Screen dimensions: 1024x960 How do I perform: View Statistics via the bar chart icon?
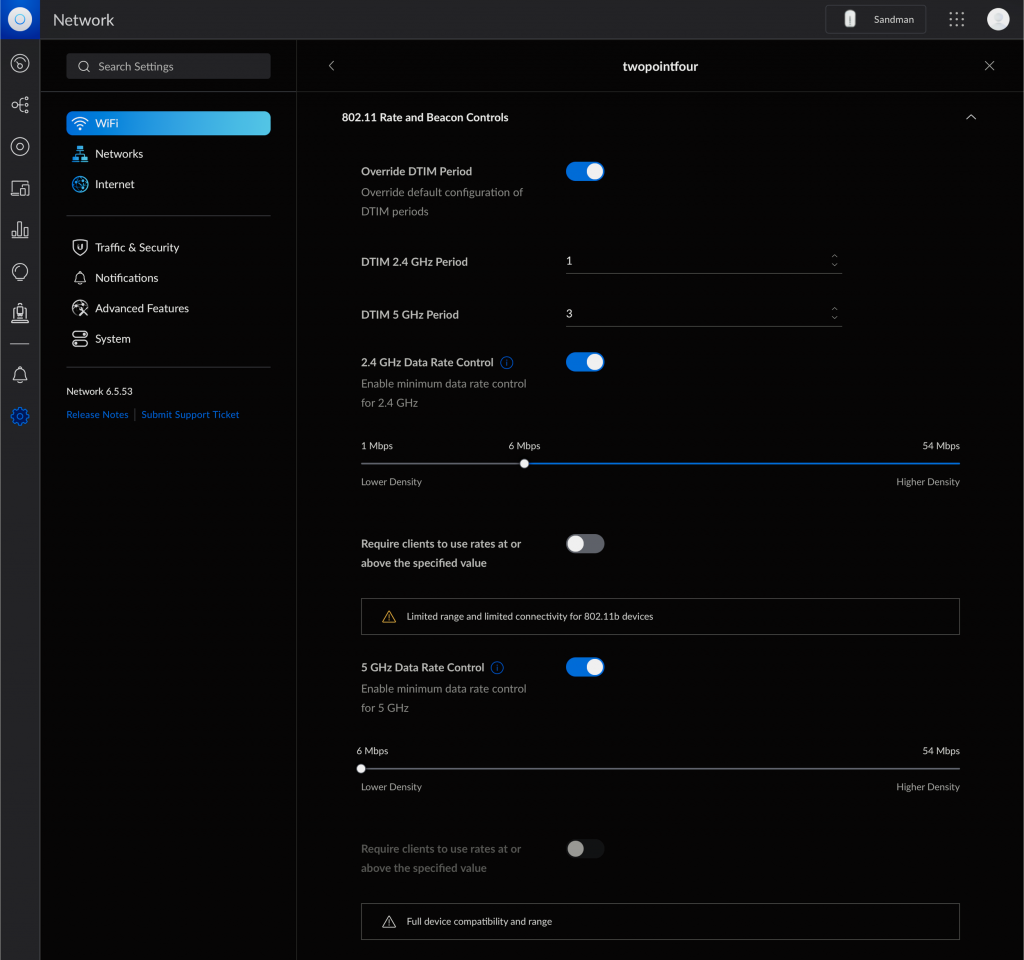(20, 230)
